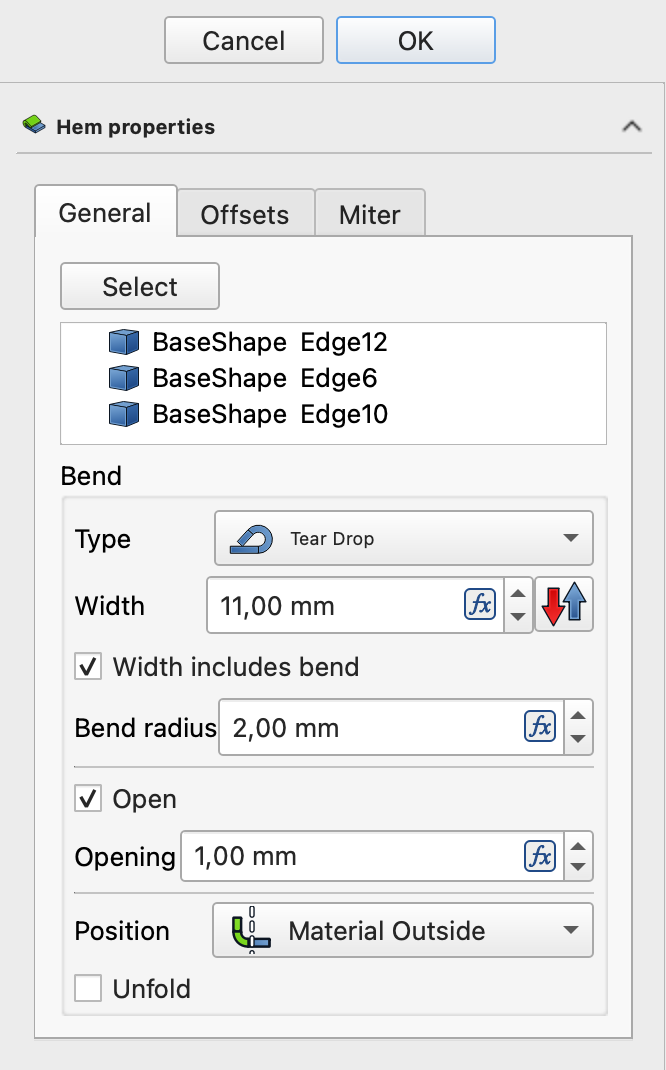
Task: Click the Select button for edges
Action: [x=140, y=287]
